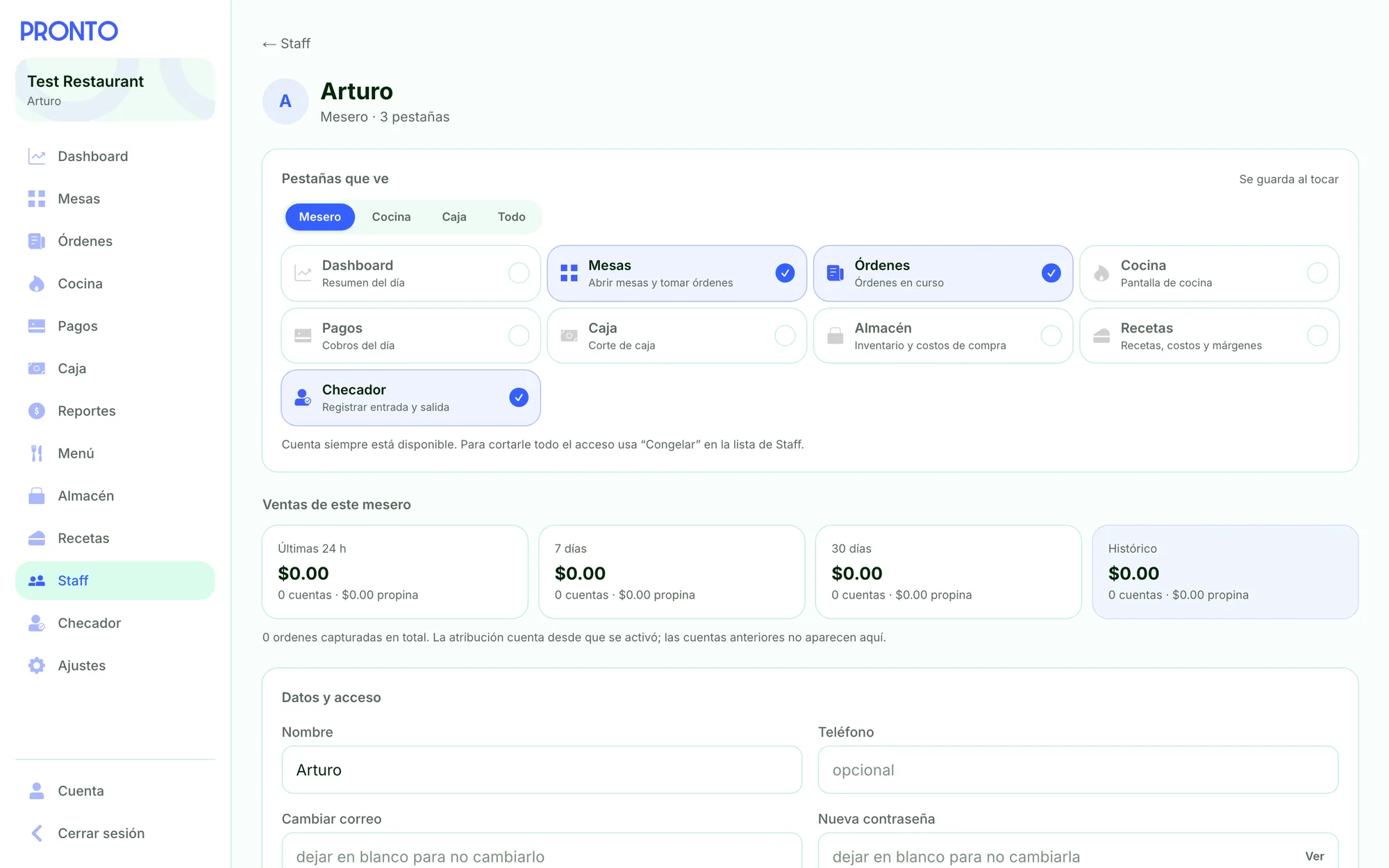Click the Histórico sales card
1389x868 pixels.
coord(1225,571)
